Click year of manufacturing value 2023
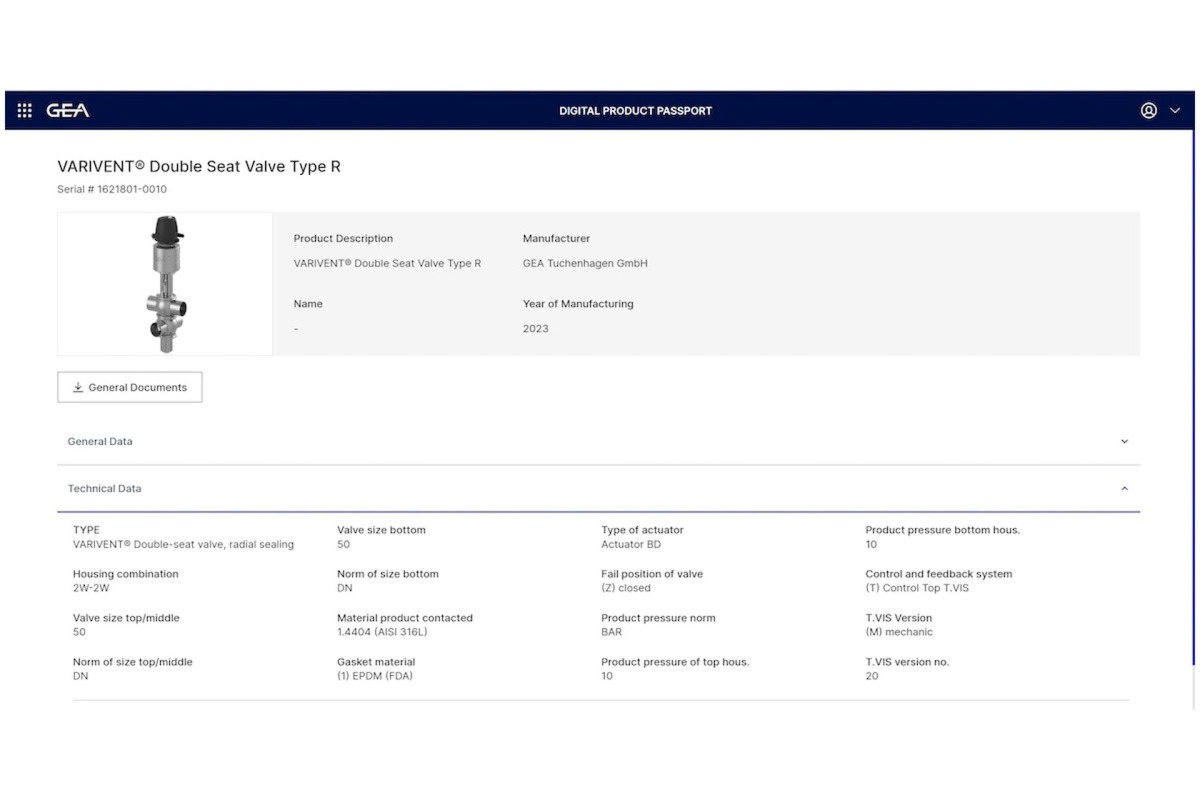Image resolution: width=1200 pixels, height=800 pixels. click(x=536, y=328)
